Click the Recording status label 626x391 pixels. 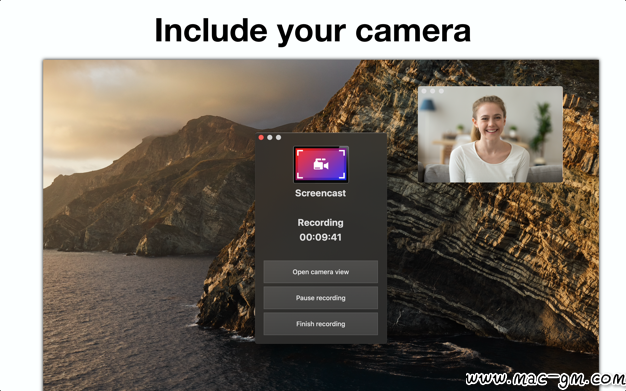tap(321, 222)
